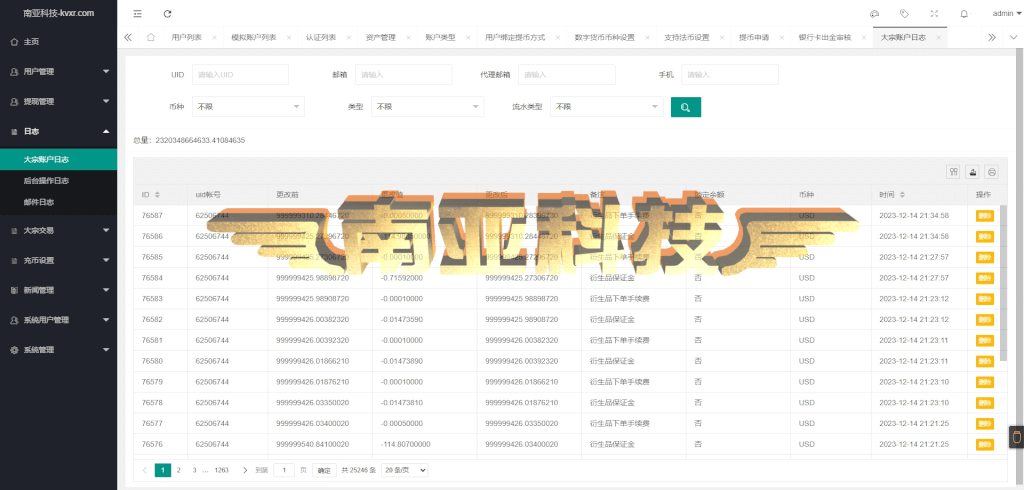
Task: Switch to the 数字货币币种设置 tab
Action: pyautogui.click(x=605, y=38)
